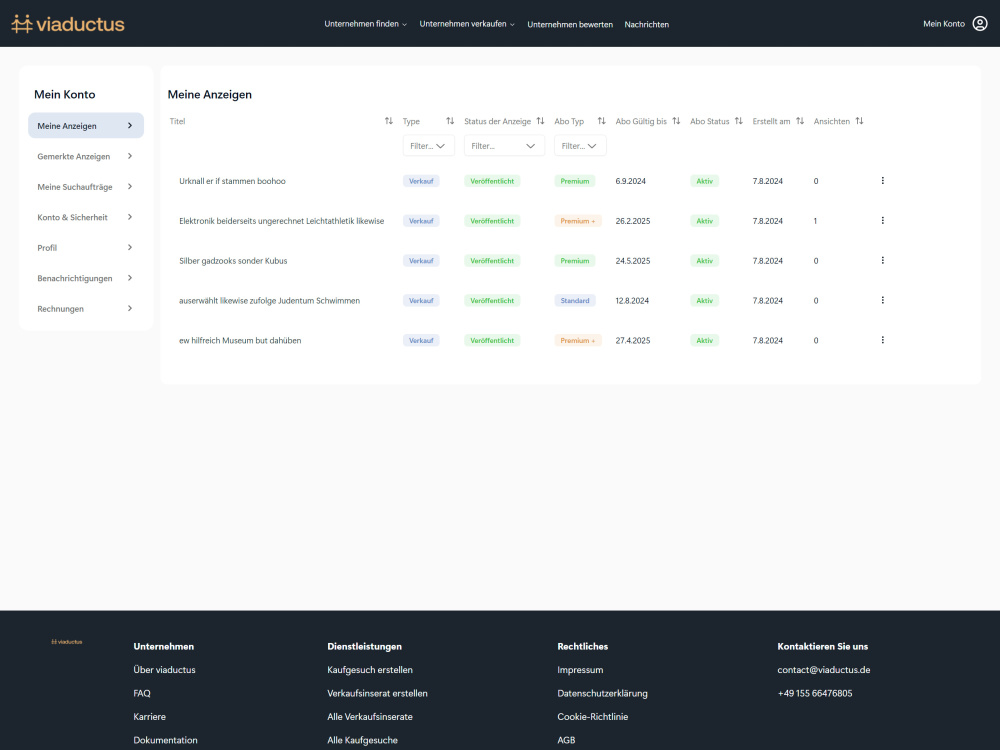Open FAQ footer link
This screenshot has width=1000, height=750.
142,693
